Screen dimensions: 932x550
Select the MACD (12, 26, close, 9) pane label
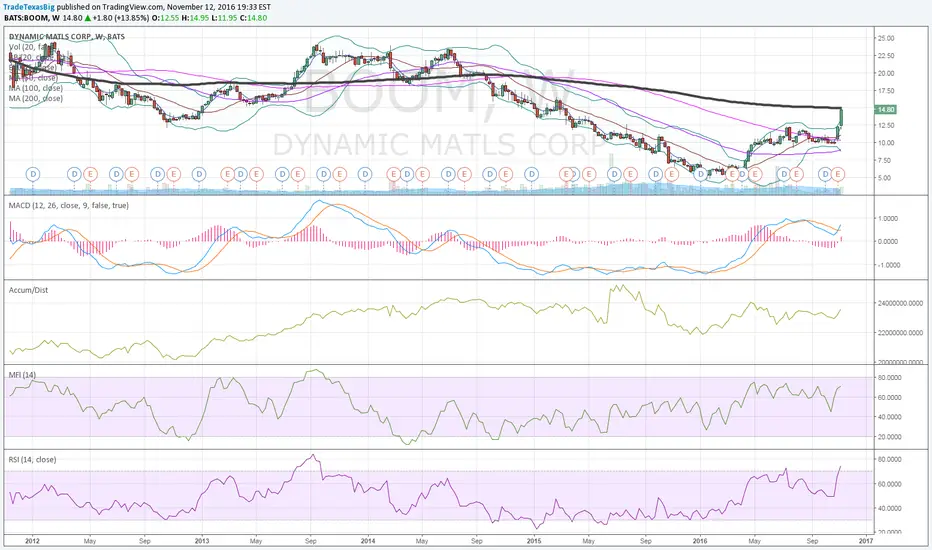coord(68,205)
